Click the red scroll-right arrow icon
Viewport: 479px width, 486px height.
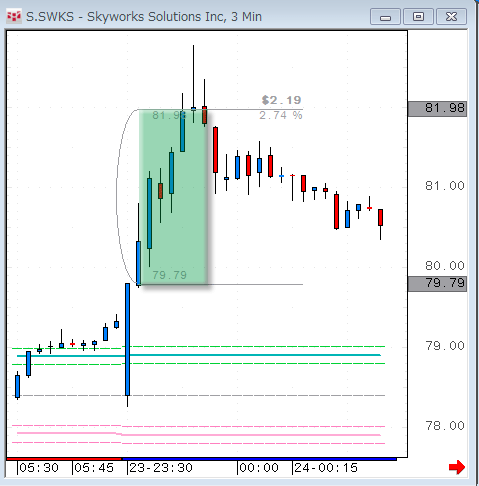pyautogui.click(x=457, y=467)
